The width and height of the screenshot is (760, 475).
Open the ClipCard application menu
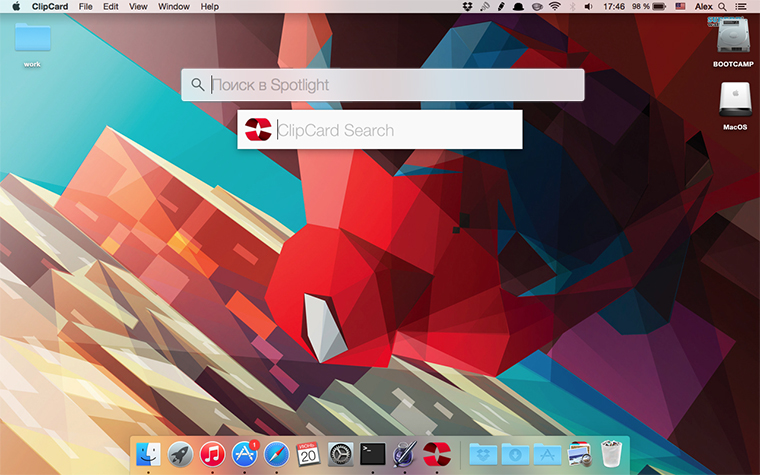(50, 6)
